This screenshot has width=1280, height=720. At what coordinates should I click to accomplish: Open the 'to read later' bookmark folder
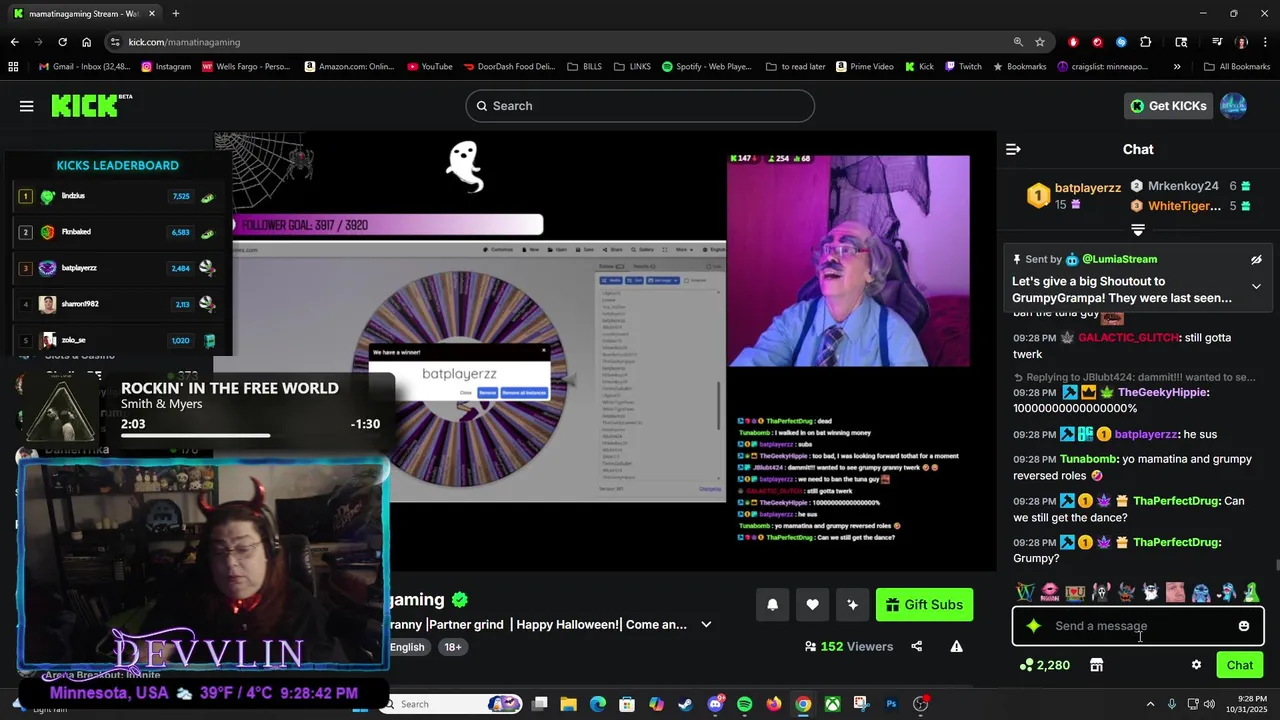[x=796, y=67]
